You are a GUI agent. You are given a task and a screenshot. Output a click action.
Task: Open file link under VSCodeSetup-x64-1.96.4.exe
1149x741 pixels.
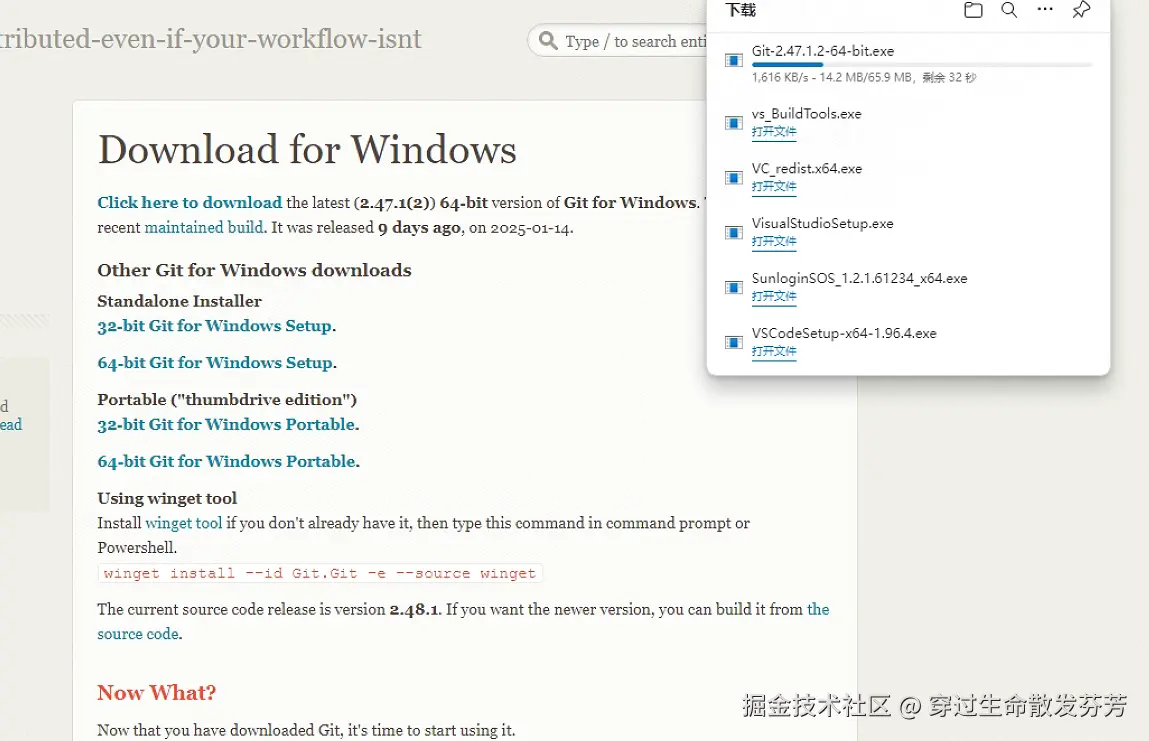(x=774, y=351)
